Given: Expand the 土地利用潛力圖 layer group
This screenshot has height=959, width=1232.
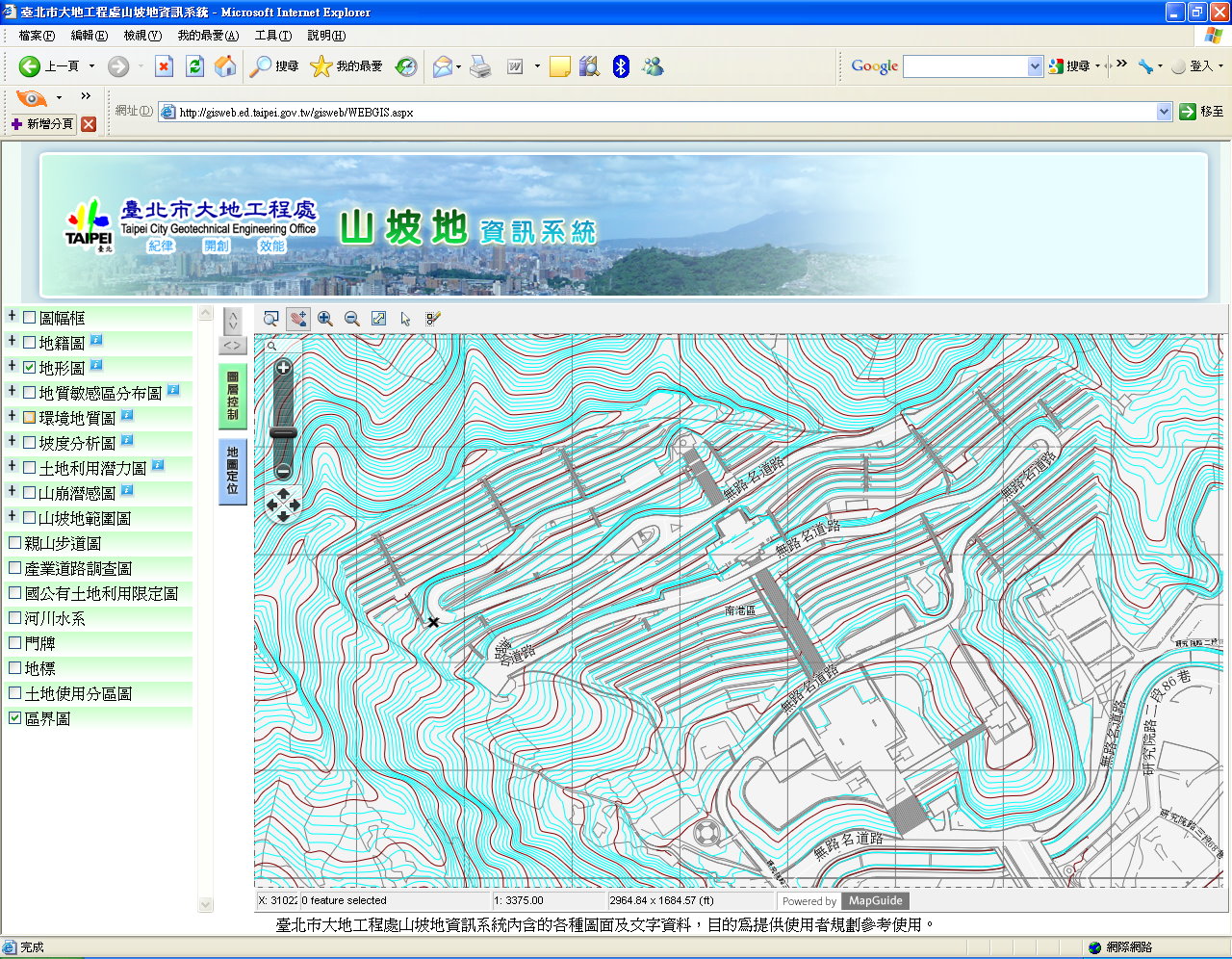Looking at the screenshot, I should click(12, 466).
